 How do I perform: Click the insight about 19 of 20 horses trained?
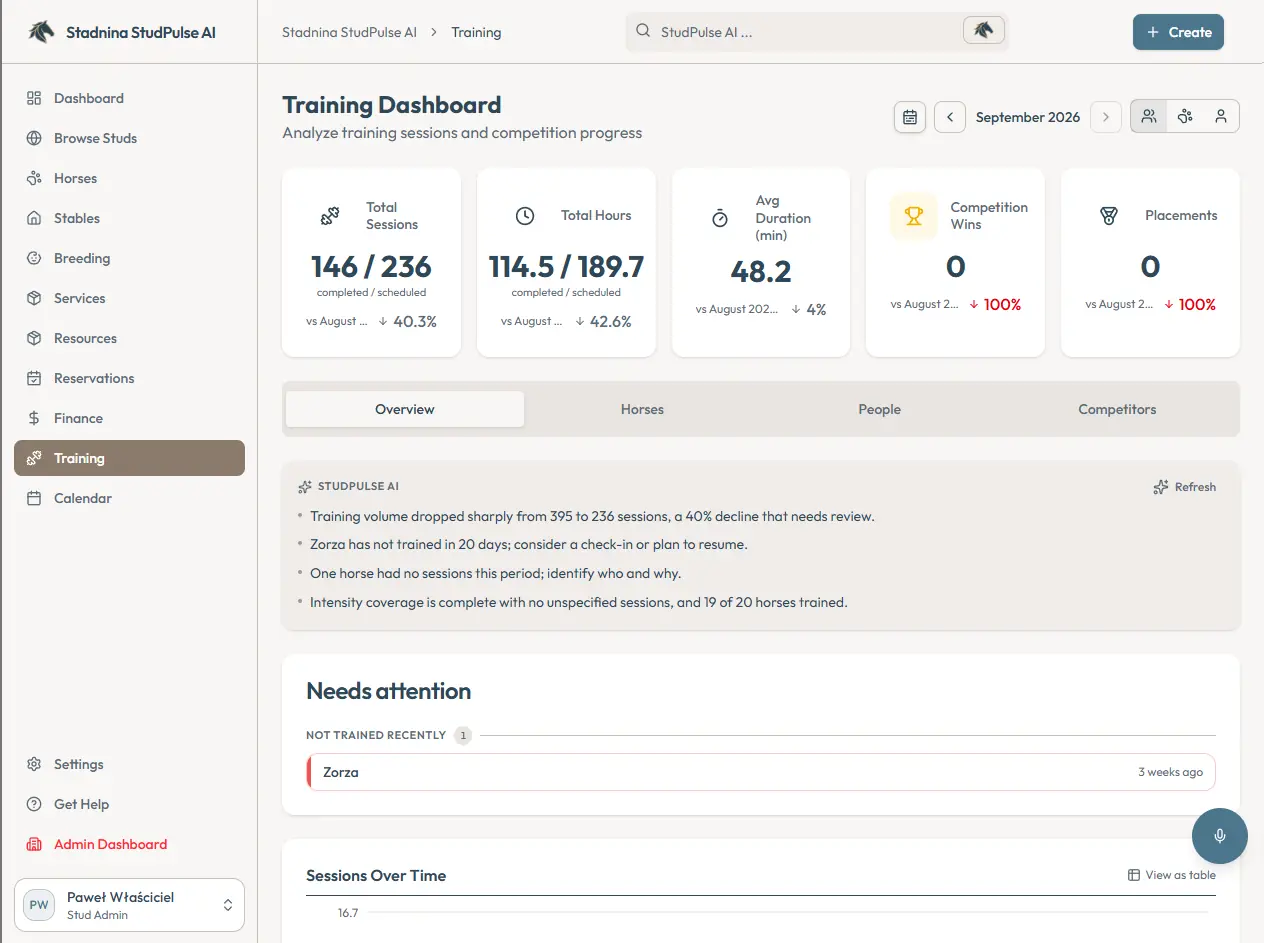pos(579,602)
